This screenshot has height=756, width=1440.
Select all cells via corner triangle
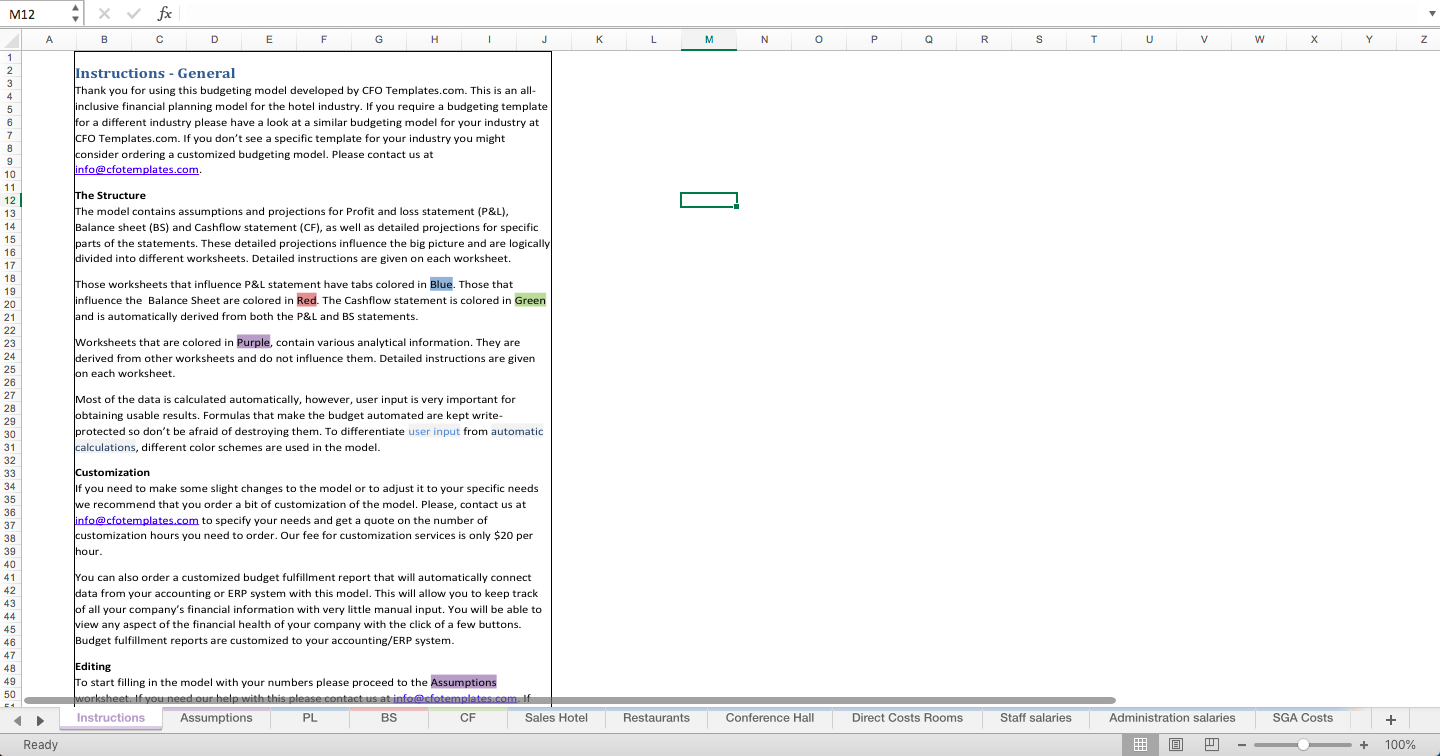tap(10, 40)
